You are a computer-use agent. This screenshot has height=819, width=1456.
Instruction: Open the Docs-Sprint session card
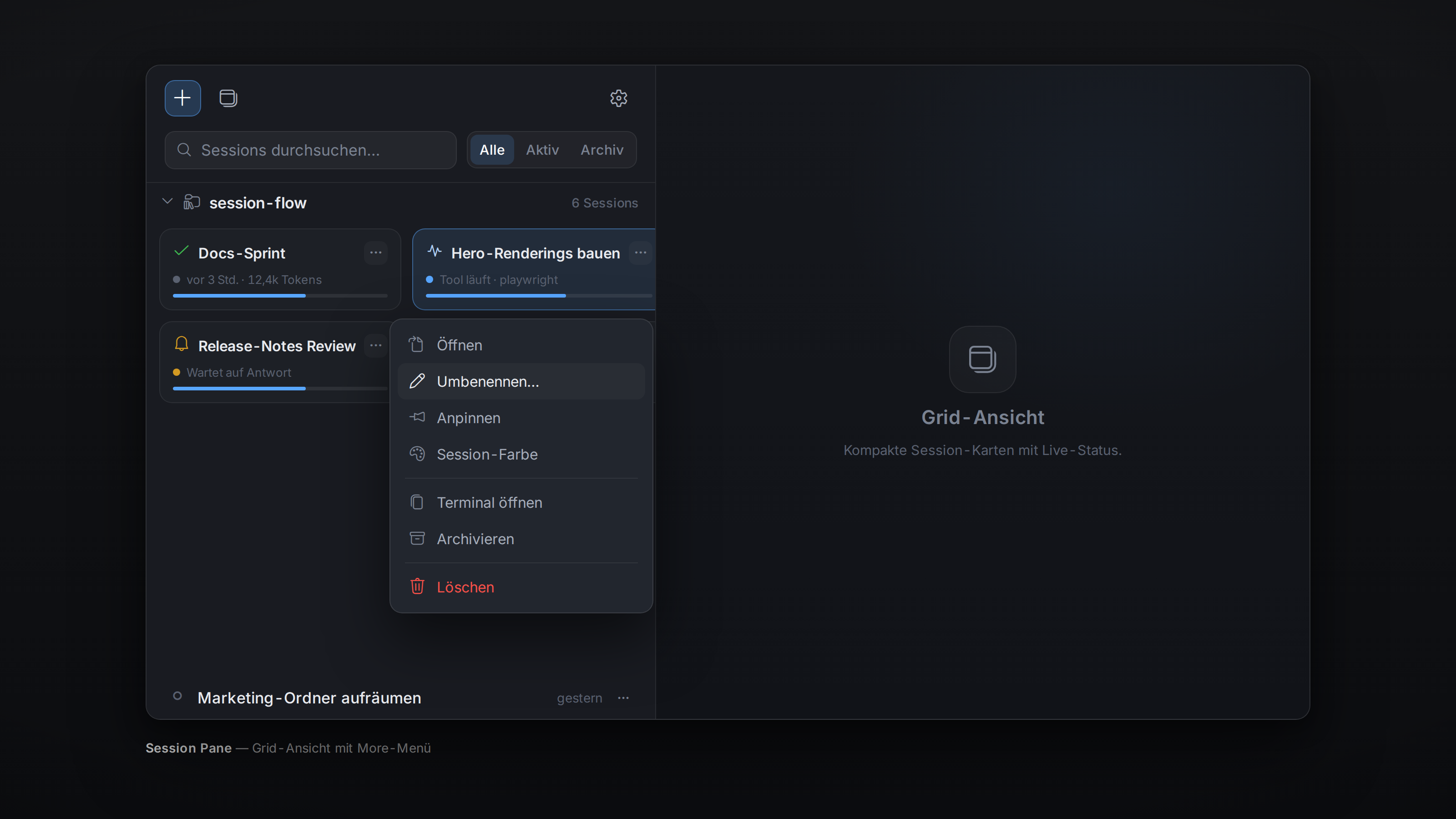coord(280,269)
